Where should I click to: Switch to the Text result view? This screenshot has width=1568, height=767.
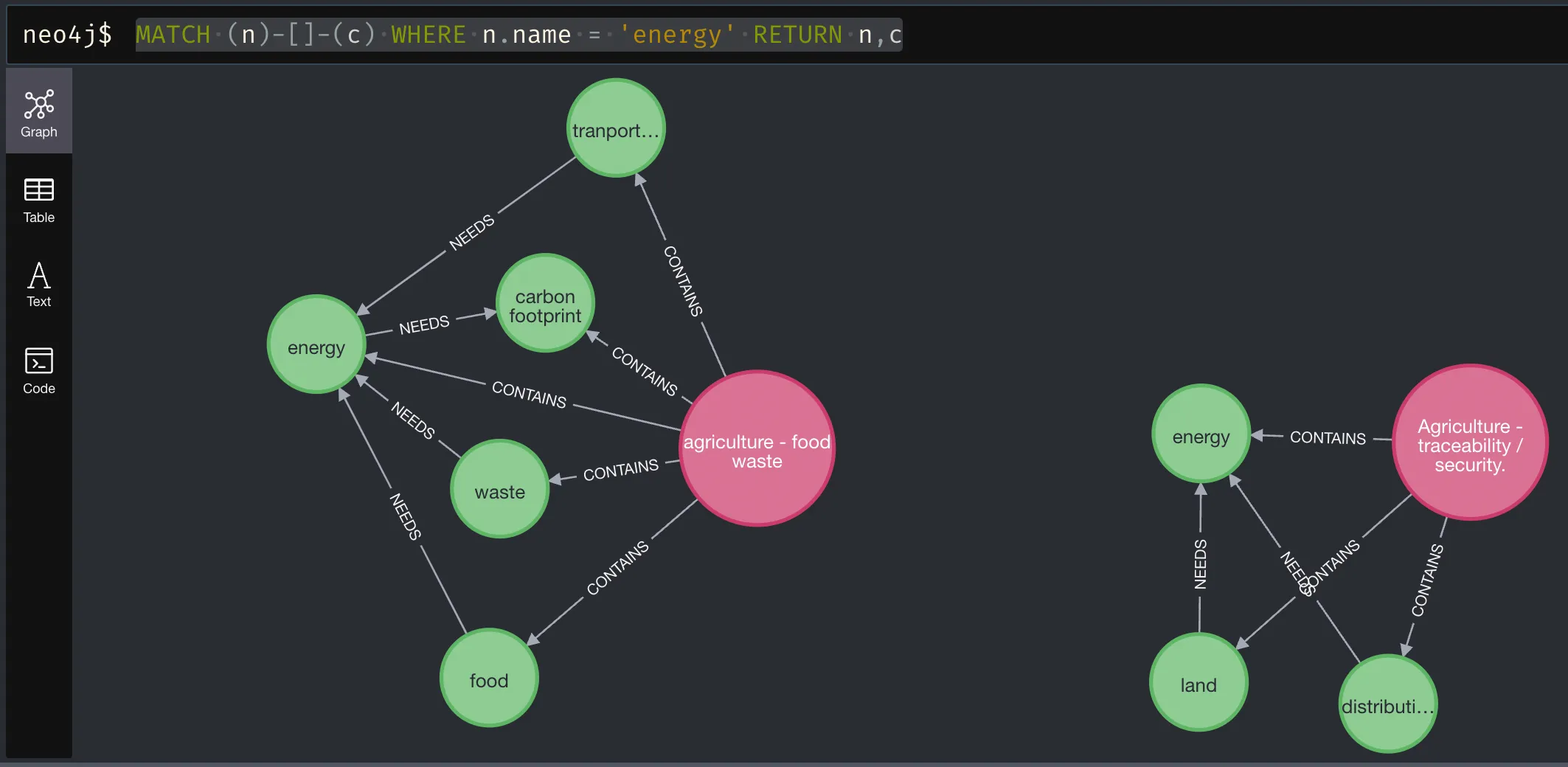[x=38, y=284]
